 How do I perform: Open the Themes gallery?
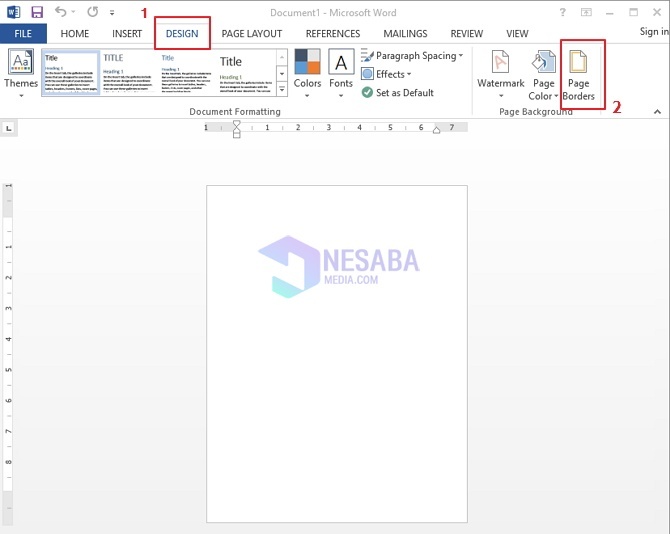tap(21, 73)
